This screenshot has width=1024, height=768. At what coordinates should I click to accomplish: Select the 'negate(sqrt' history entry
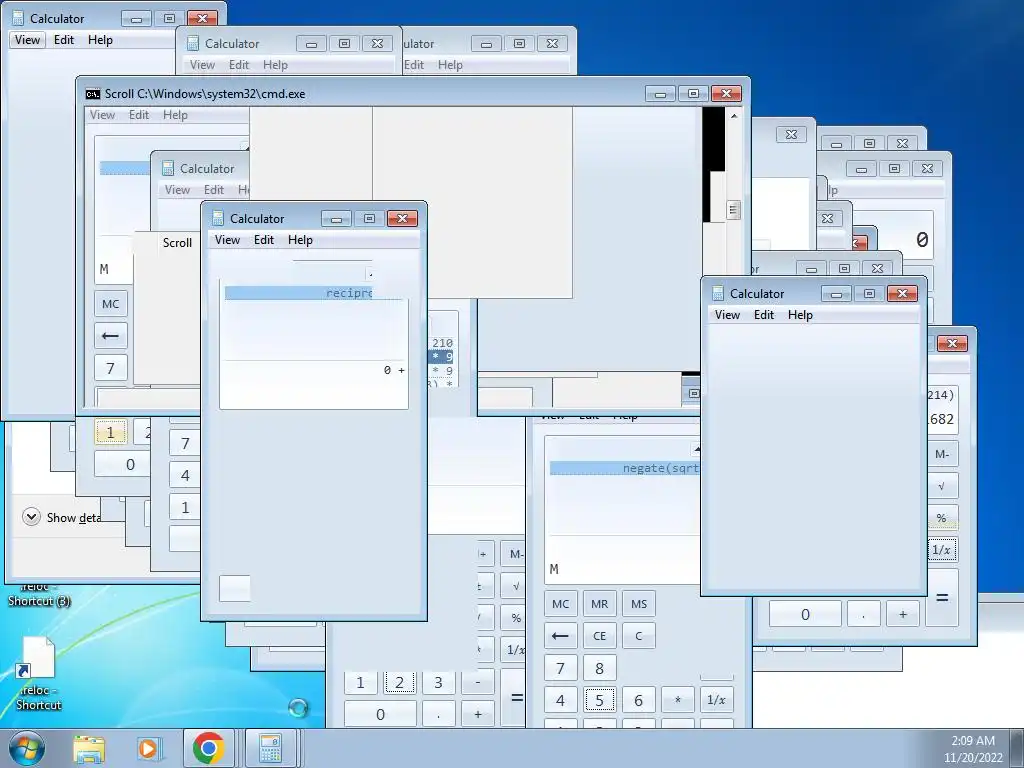click(x=625, y=468)
